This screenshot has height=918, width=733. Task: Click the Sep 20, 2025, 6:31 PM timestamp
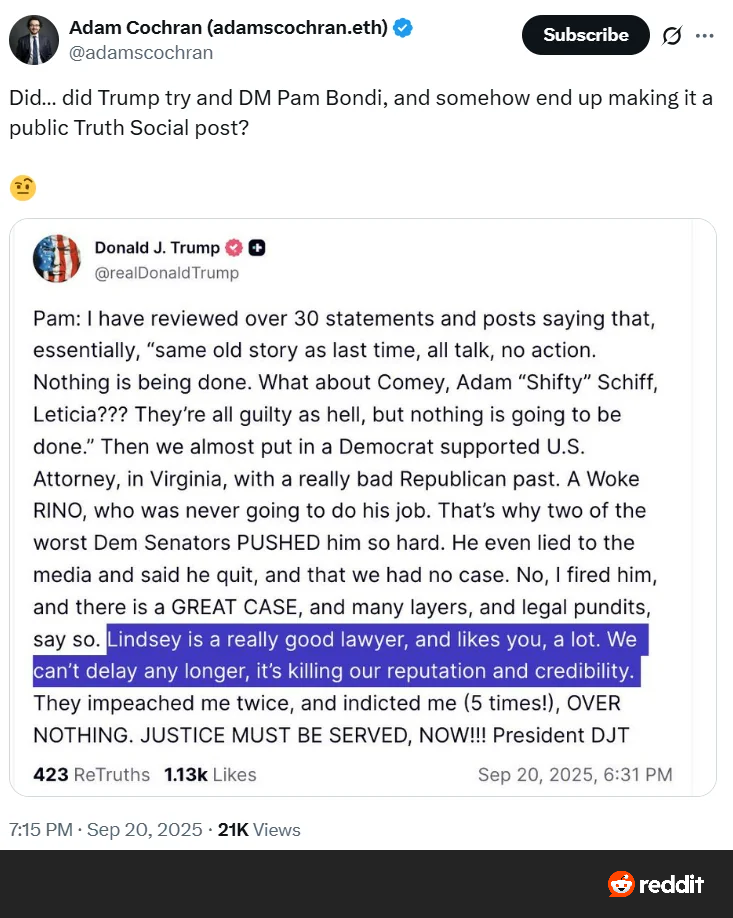click(574, 774)
